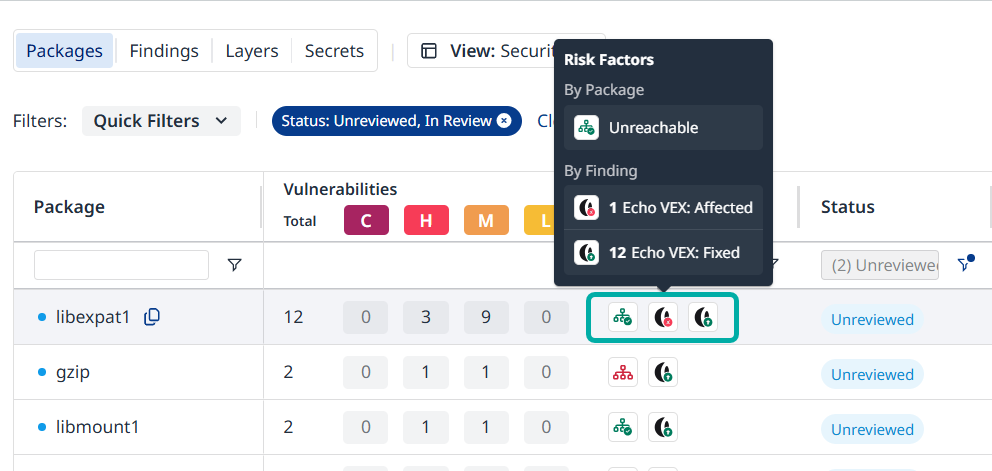The image size is (992, 471).
Task: Click the Critical severity C badge
Action: 366,220
